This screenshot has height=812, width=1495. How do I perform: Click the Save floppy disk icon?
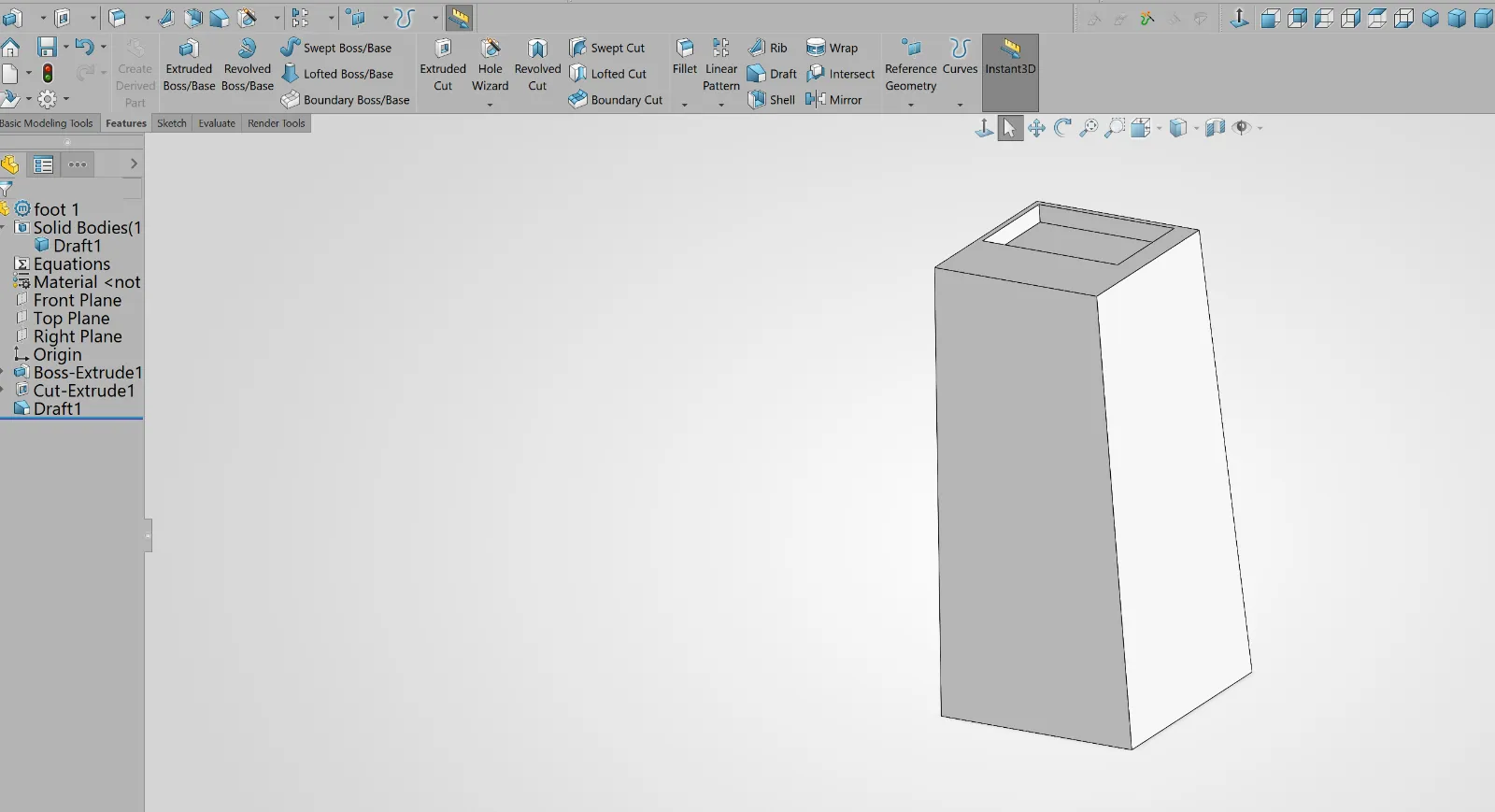(47, 47)
